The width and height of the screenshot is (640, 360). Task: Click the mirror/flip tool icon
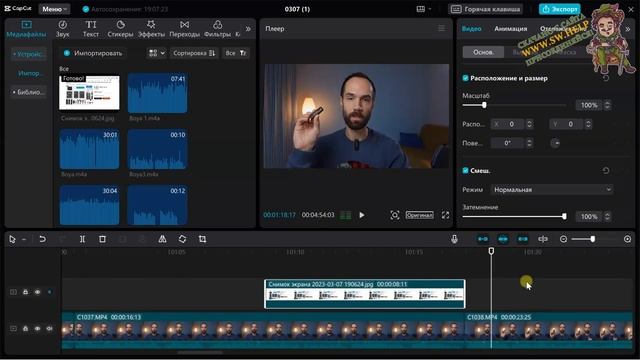(x=162, y=239)
